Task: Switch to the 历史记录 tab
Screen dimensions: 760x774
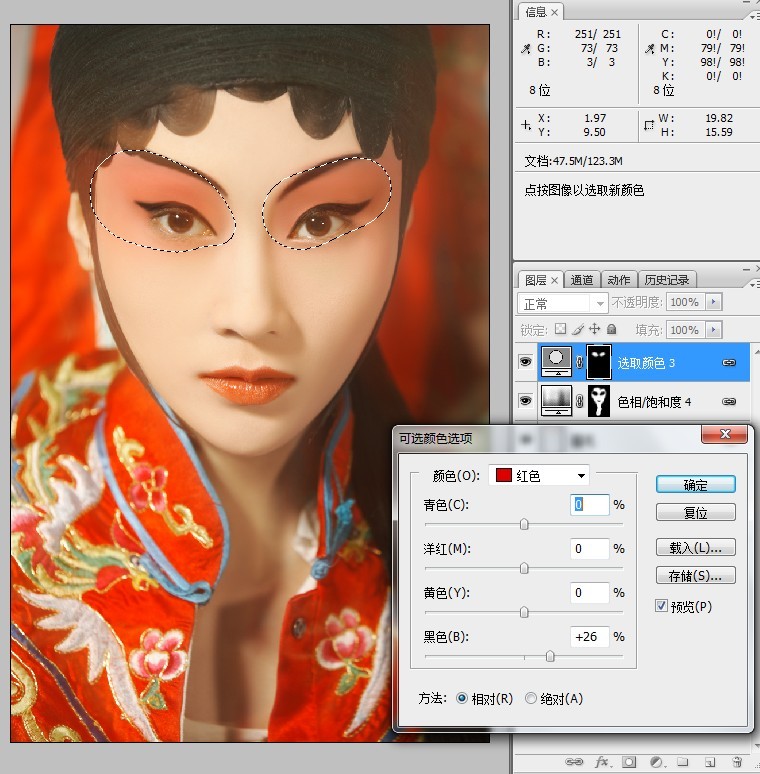Action: [667, 280]
